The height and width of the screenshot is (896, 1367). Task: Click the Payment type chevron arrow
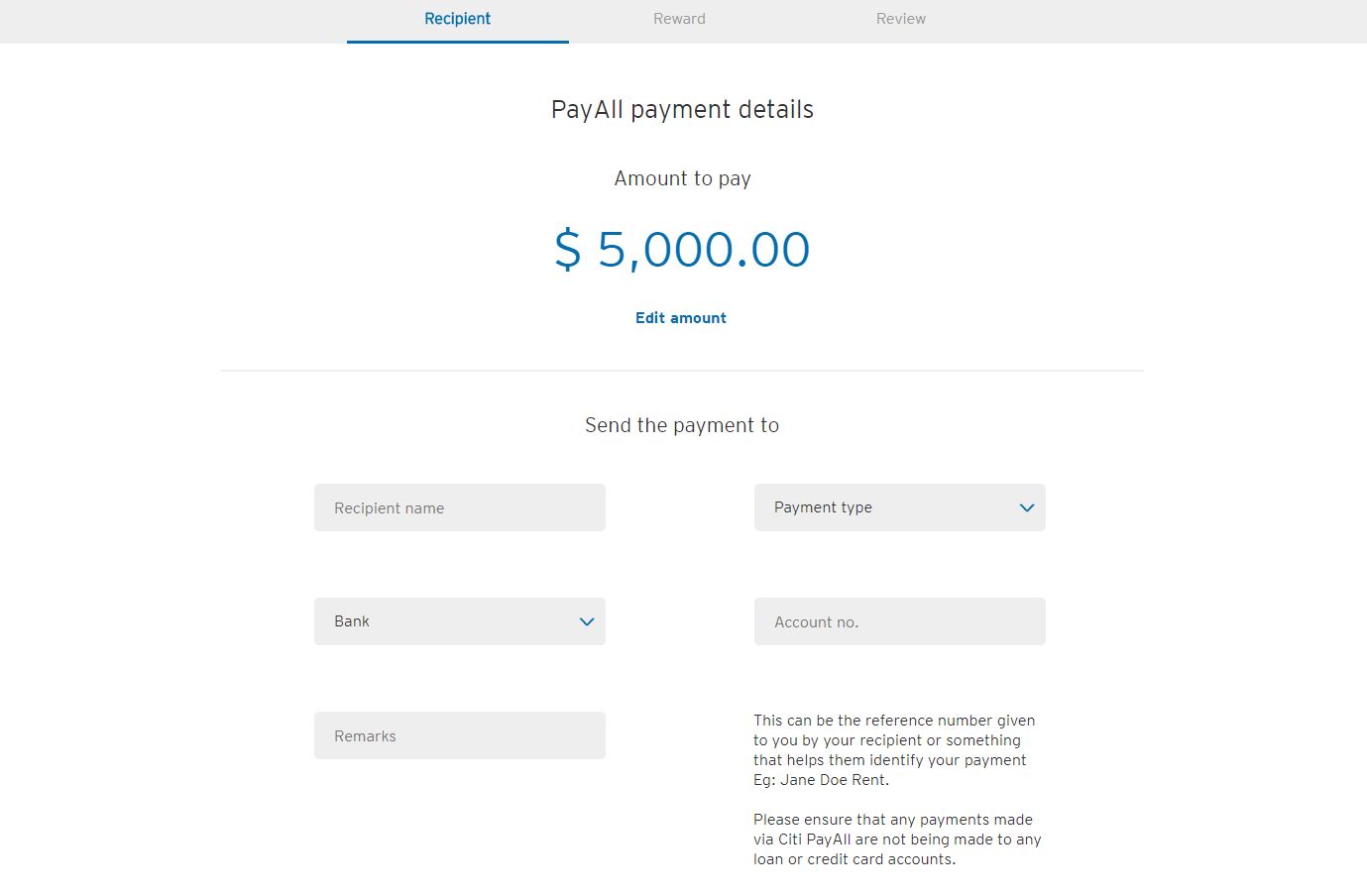coord(1027,507)
